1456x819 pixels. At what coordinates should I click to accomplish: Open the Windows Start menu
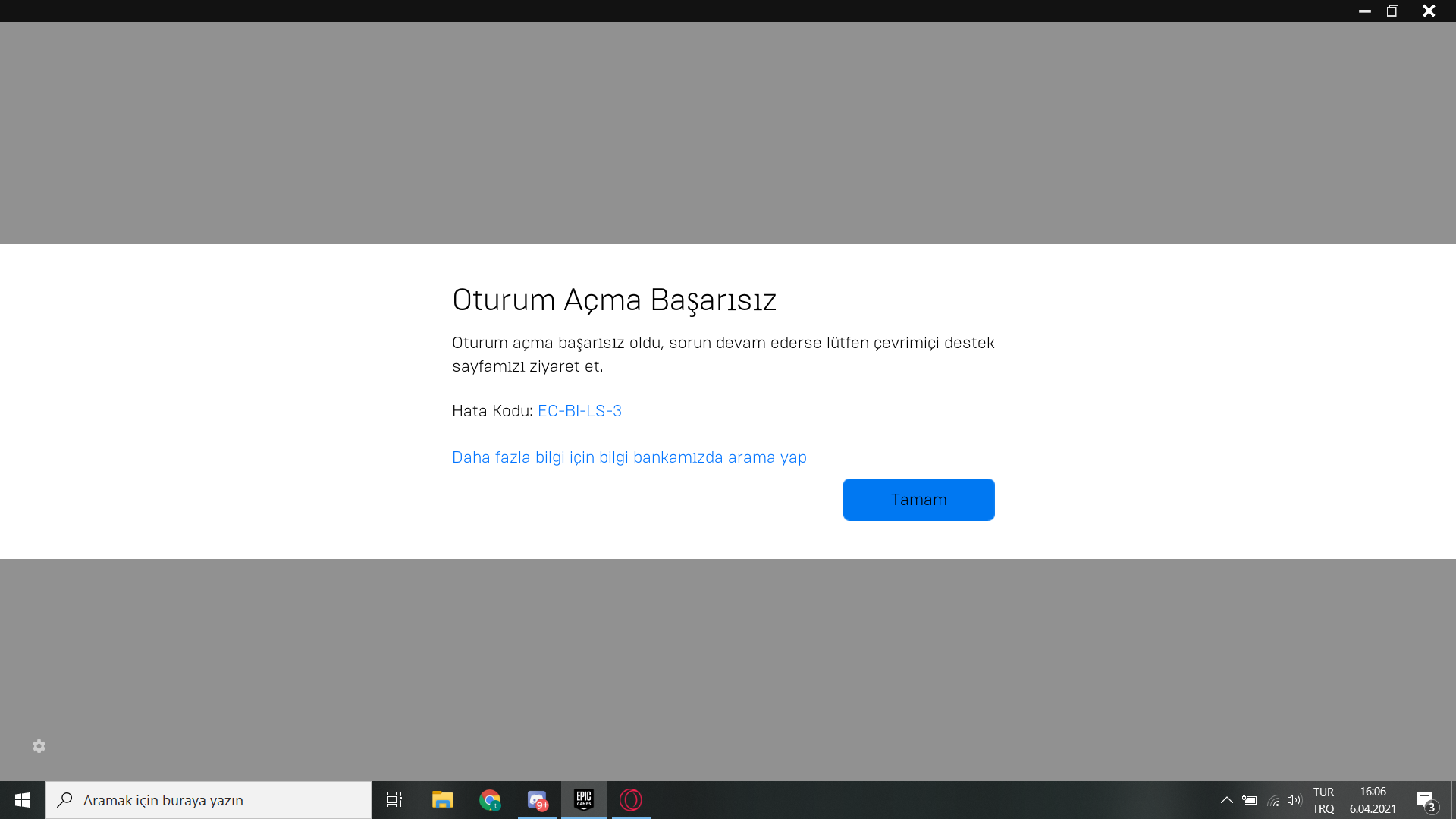[x=23, y=800]
